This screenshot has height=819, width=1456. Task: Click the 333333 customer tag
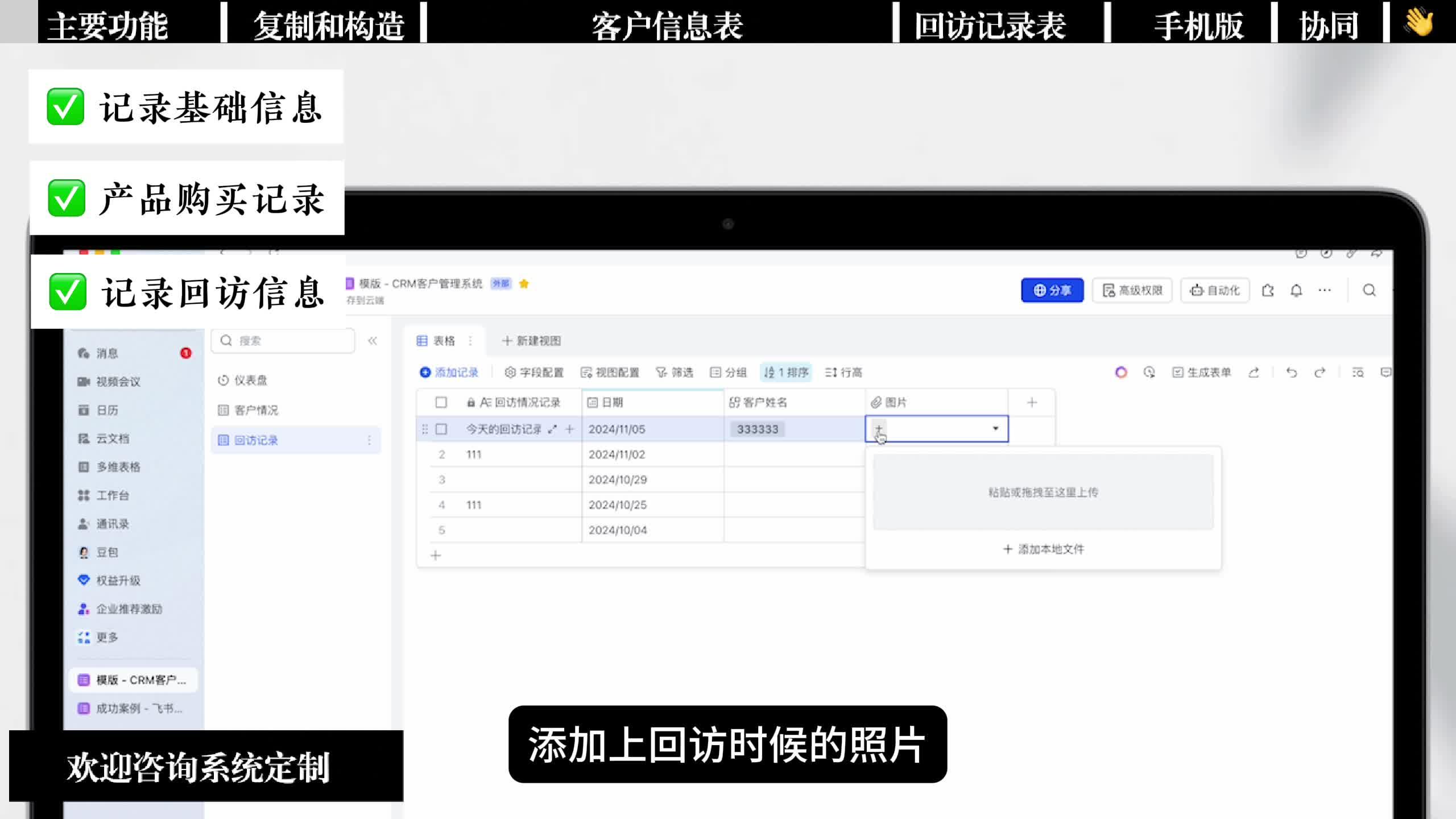pyautogui.click(x=757, y=429)
